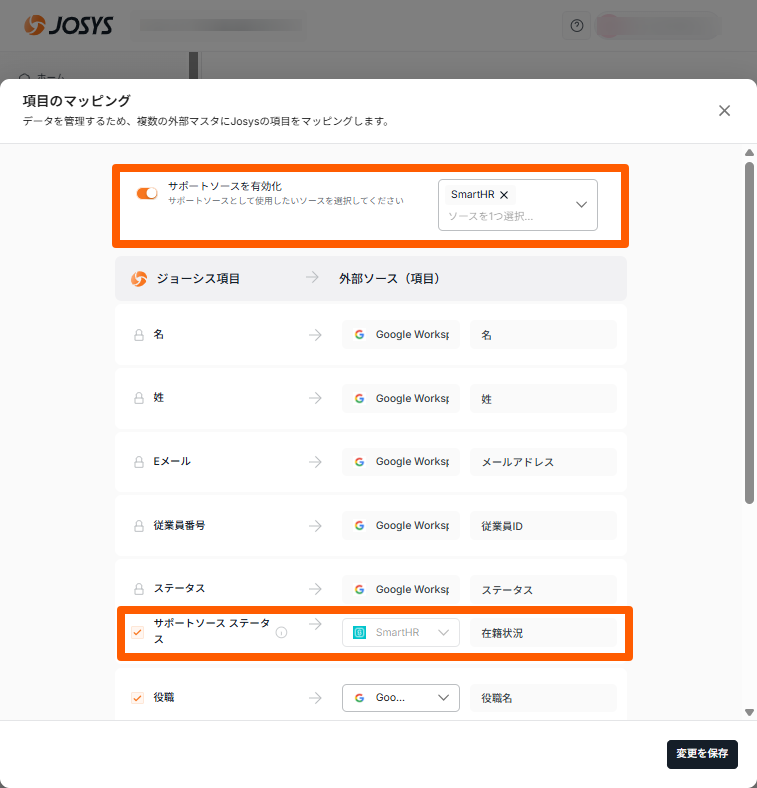Uncheck the 役職 checkbox
The width and height of the screenshot is (757, 788).
point(138,698)
